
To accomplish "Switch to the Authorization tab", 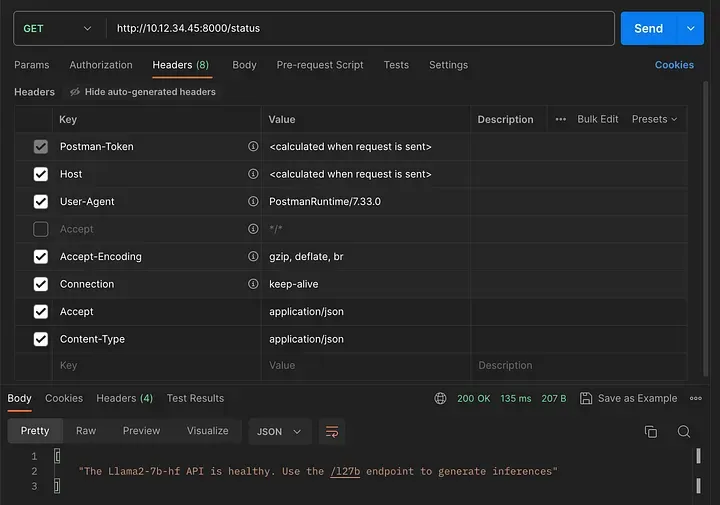I will pyautogui.click(x=101, y=65).
